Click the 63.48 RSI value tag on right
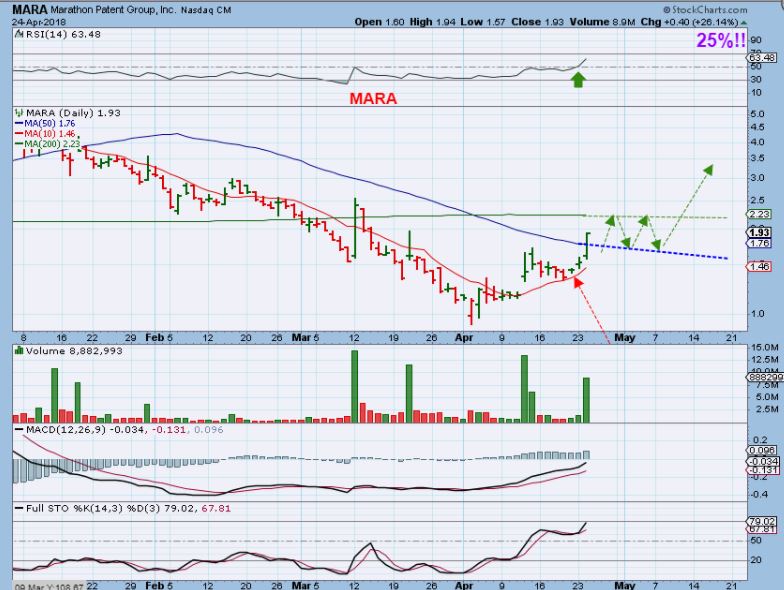Viewport: 784px width, 590px height. (x=762, y=58)
